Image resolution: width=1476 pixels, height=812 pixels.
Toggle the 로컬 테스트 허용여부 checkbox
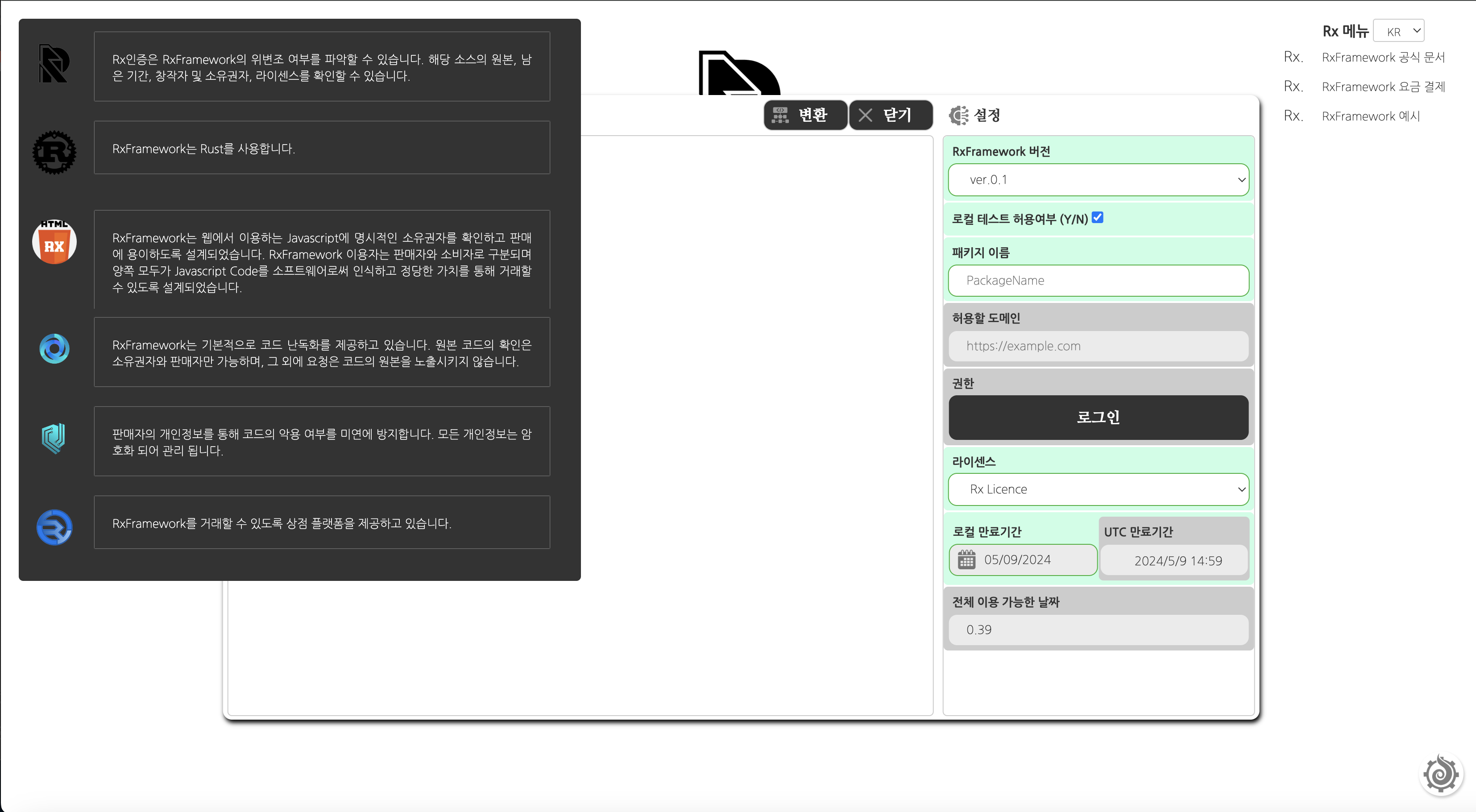(1097, 218)
